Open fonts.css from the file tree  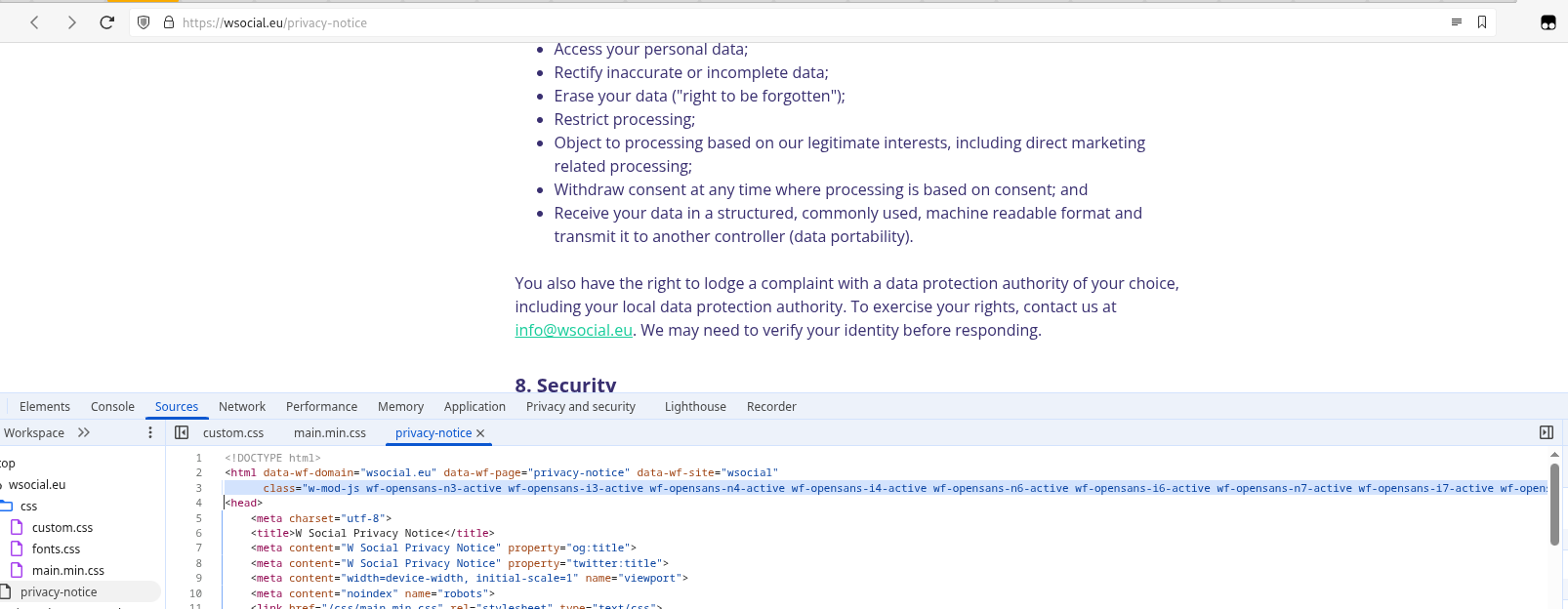(56, 549)
